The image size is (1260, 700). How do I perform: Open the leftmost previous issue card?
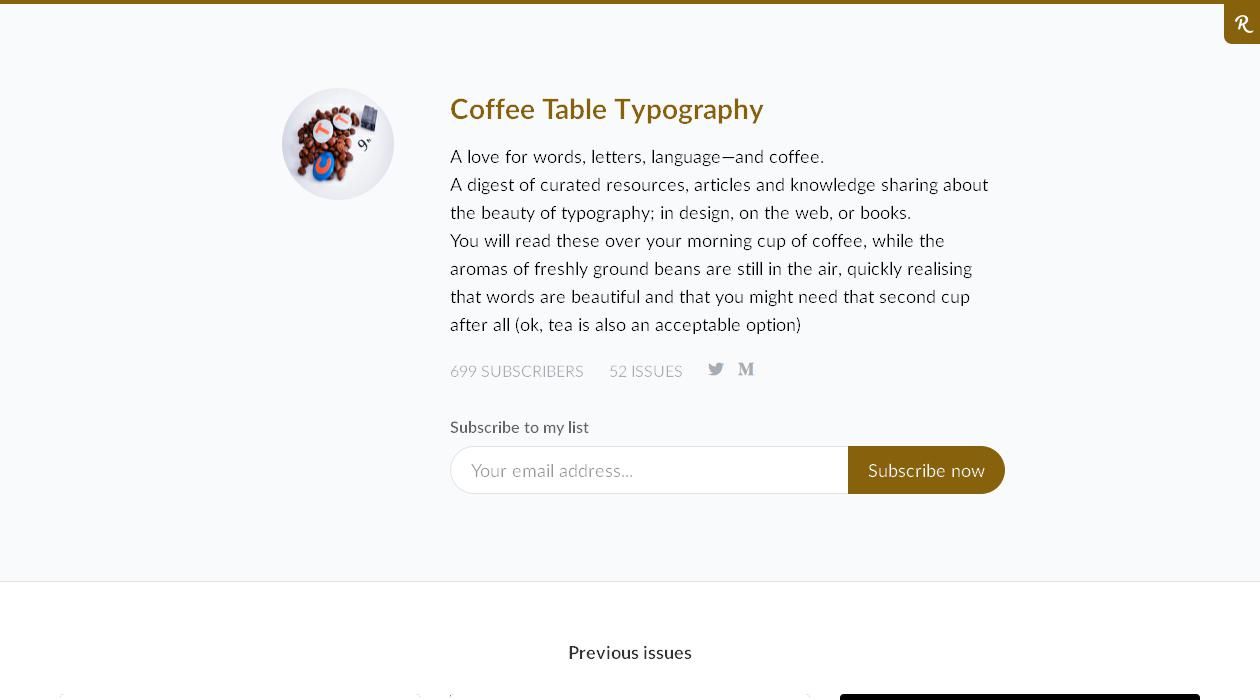[240, 696]
